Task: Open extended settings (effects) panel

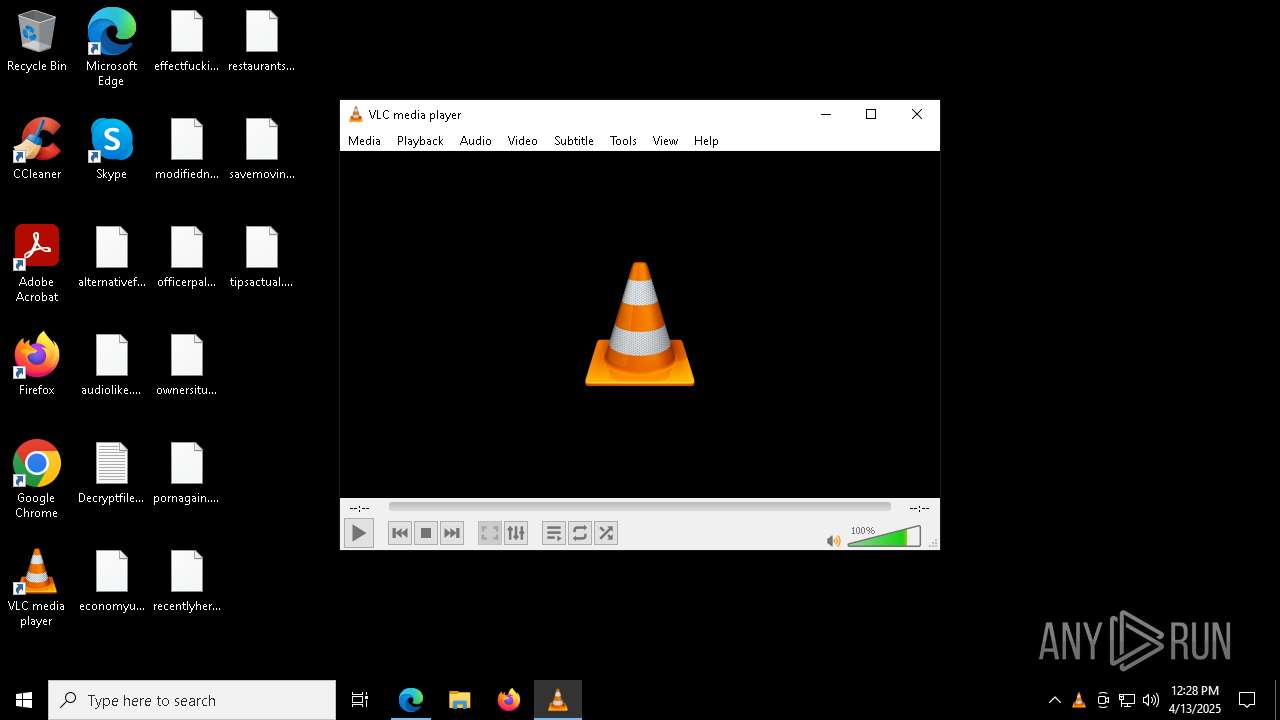Action: point(515,533)
